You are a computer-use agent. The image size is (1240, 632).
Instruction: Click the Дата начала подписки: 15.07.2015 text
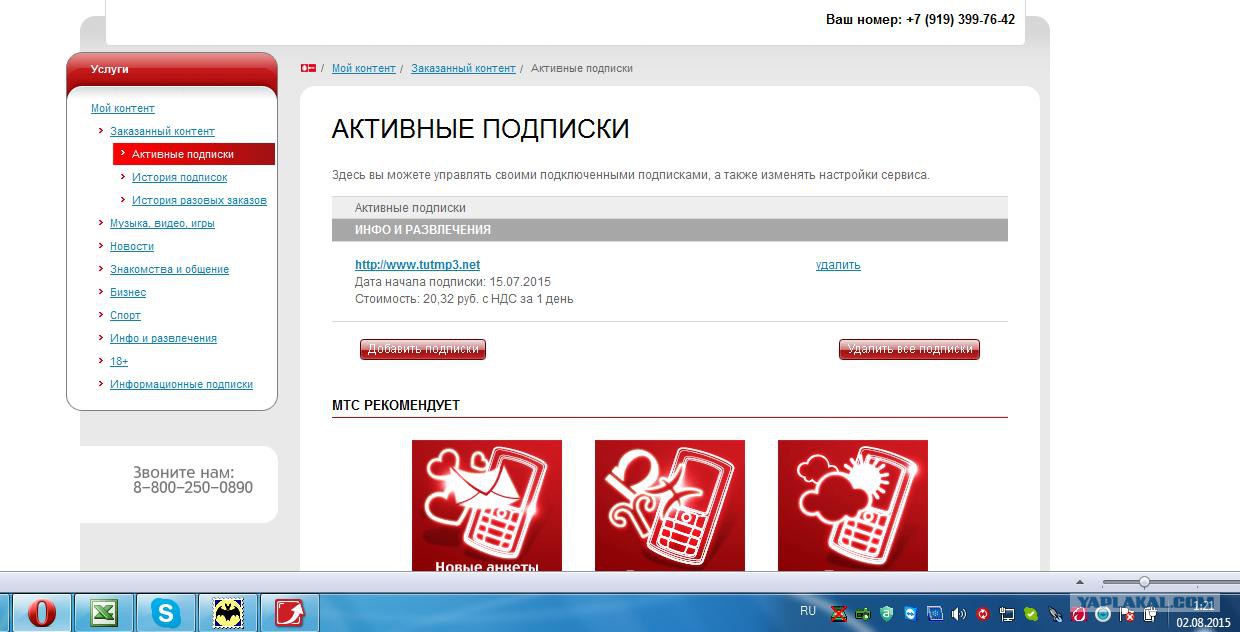click(x=453, y=282)
